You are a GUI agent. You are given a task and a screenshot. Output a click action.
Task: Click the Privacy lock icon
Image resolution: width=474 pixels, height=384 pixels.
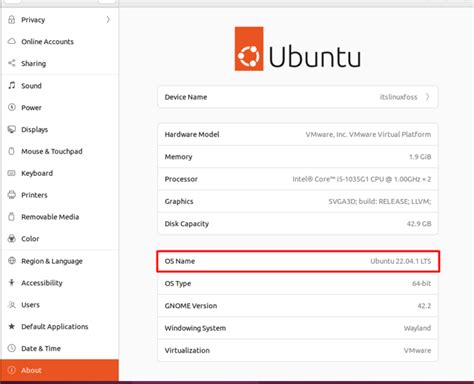click(12, 20)
